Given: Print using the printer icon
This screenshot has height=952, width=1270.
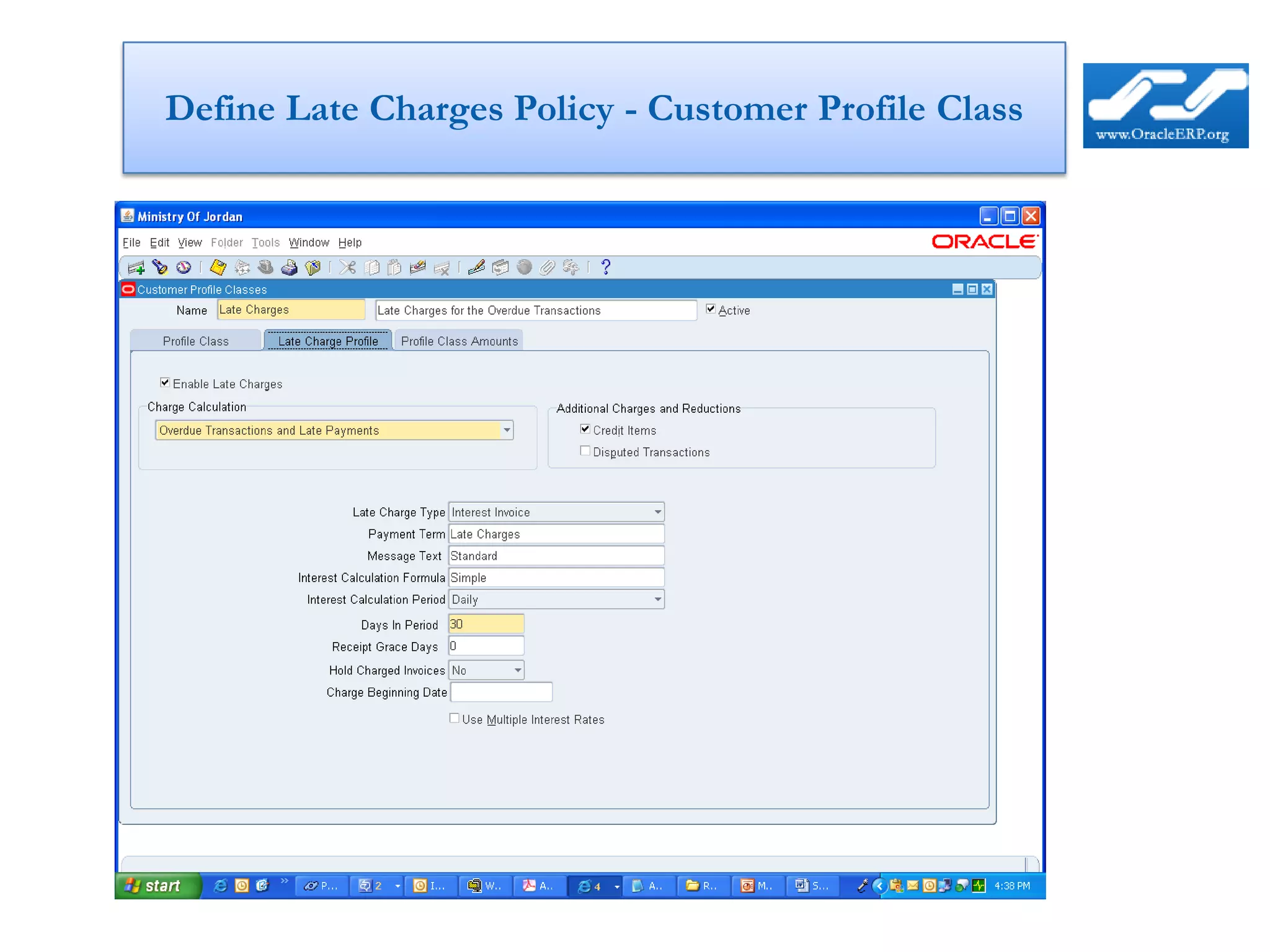Looking at the screenshot, I should (x=289, y=267).
